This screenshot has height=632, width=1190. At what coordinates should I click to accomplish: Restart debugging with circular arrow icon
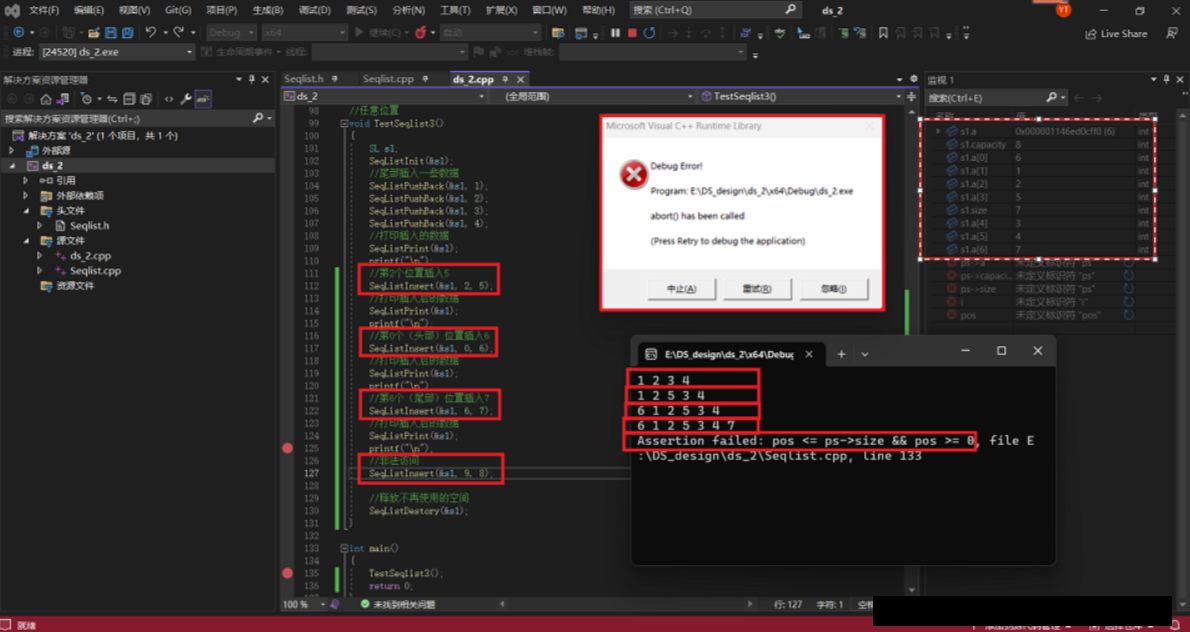point(650,33)
